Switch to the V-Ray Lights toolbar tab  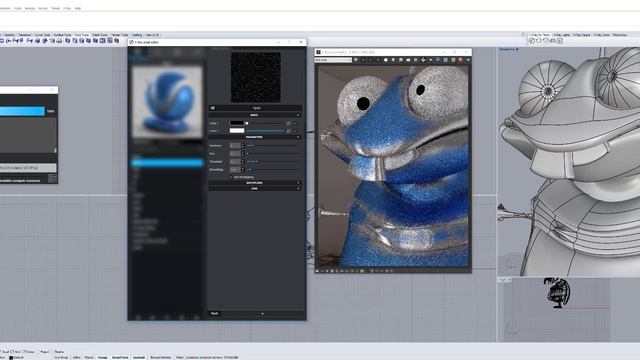(562, 35)
